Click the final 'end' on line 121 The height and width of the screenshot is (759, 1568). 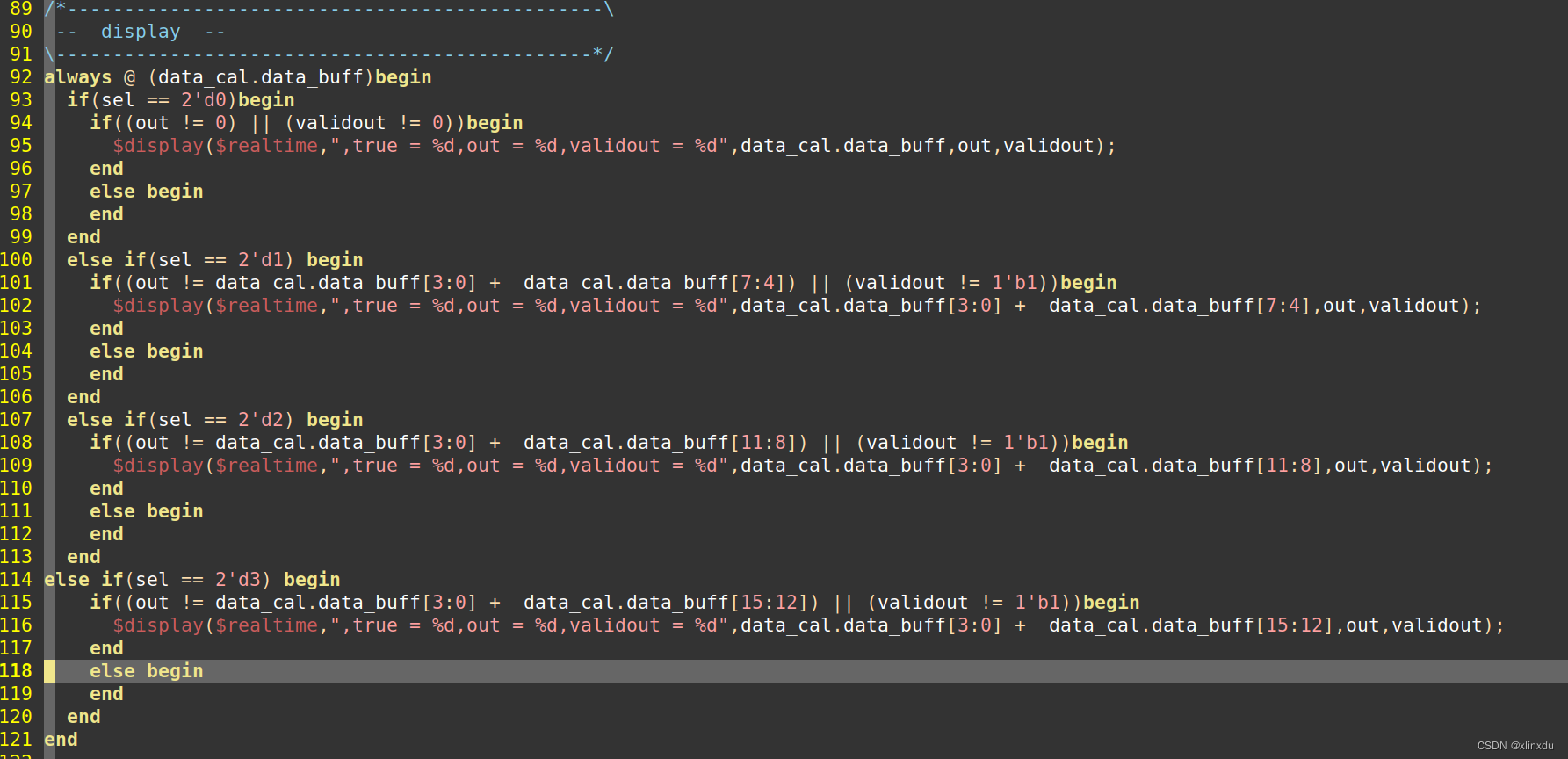coord(61,740)
